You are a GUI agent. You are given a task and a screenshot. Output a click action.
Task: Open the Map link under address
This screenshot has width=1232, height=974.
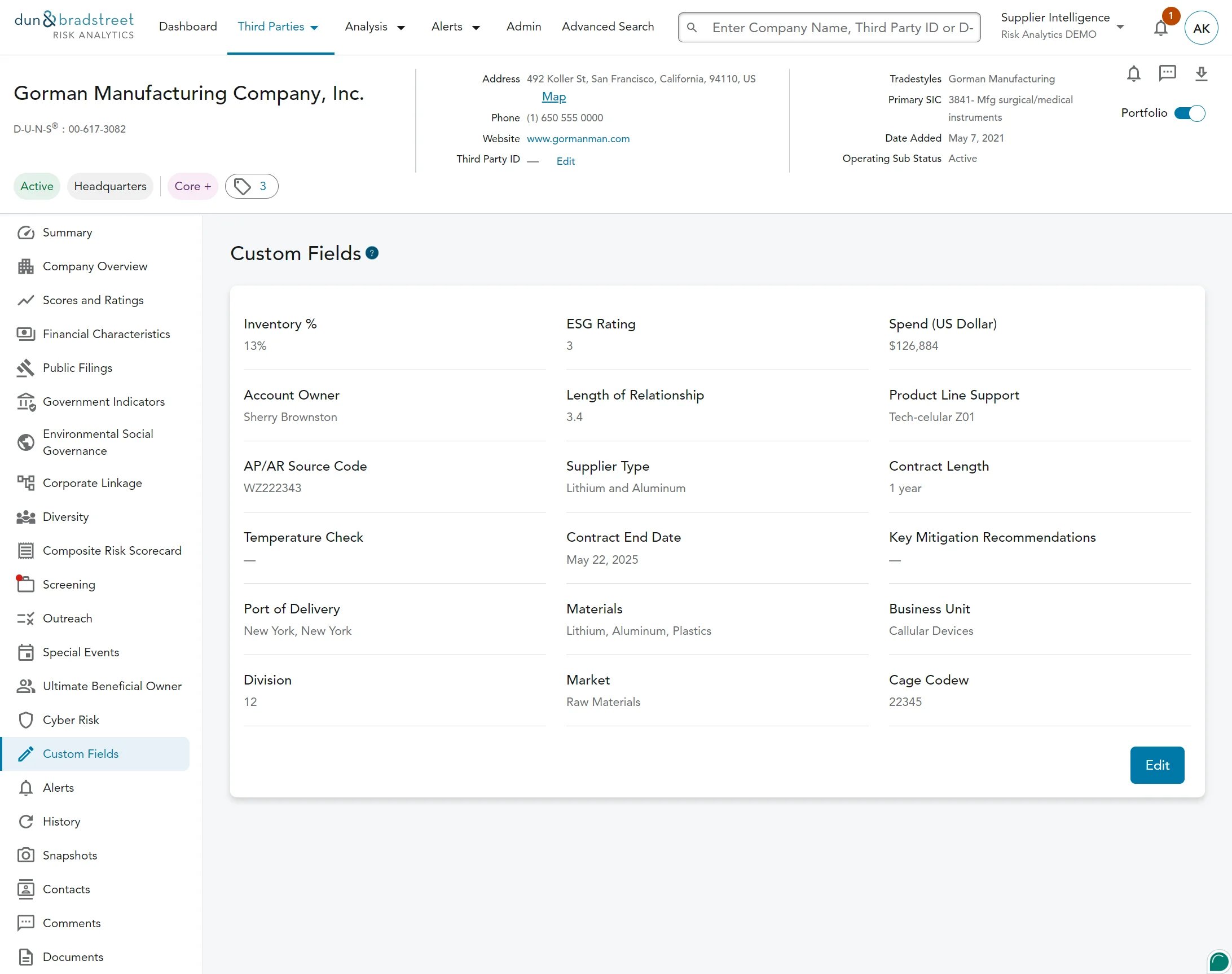click(x=553, y=97)
